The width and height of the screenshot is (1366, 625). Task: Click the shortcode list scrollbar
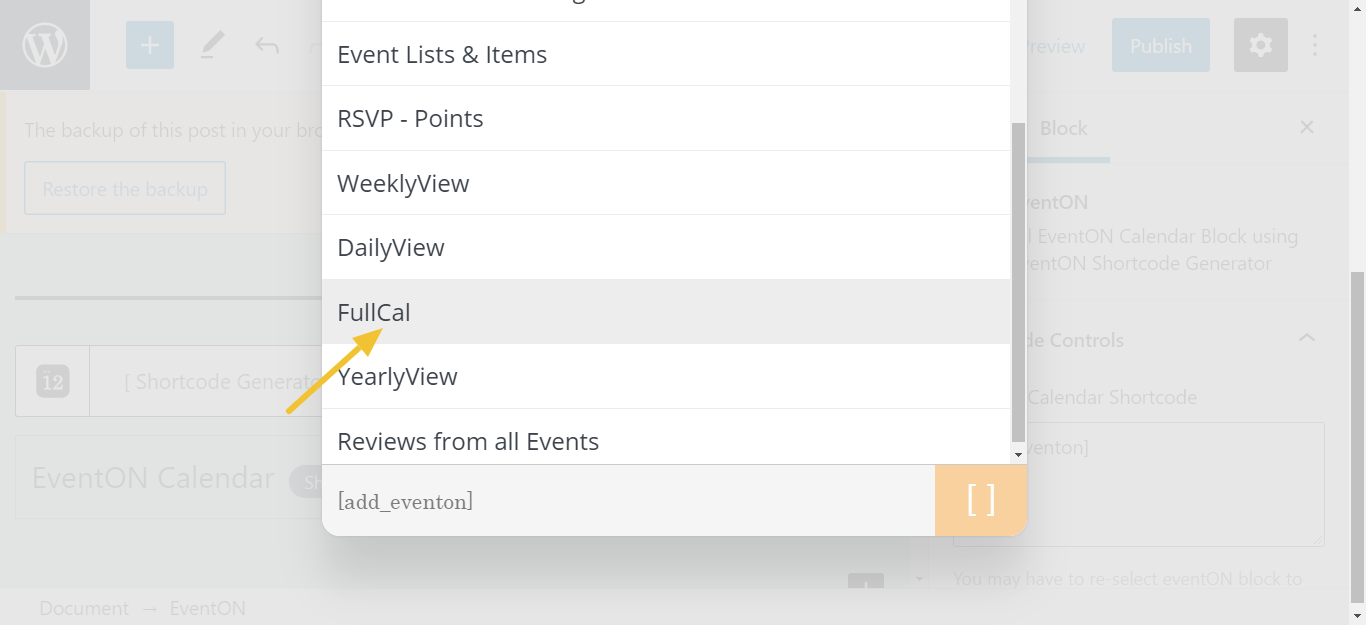[1019, 282]
